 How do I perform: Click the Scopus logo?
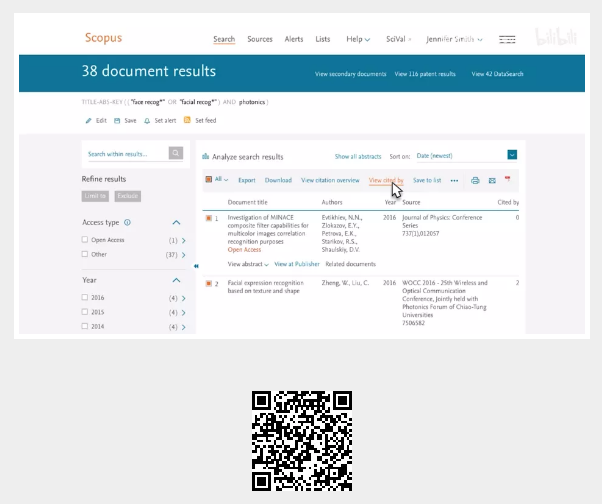tap(103, 38)
